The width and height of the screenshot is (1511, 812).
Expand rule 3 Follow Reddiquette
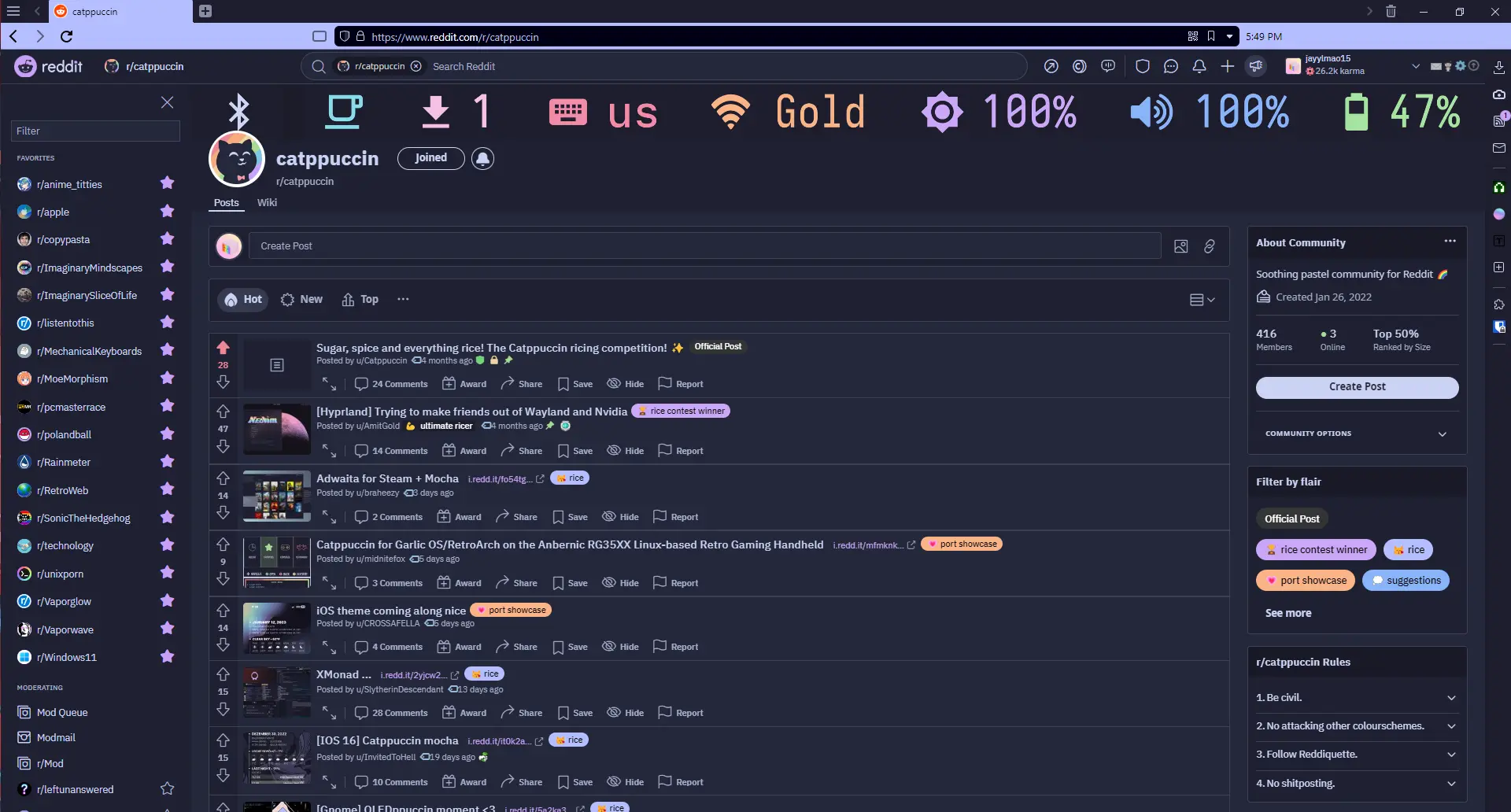pos(1357,755)
